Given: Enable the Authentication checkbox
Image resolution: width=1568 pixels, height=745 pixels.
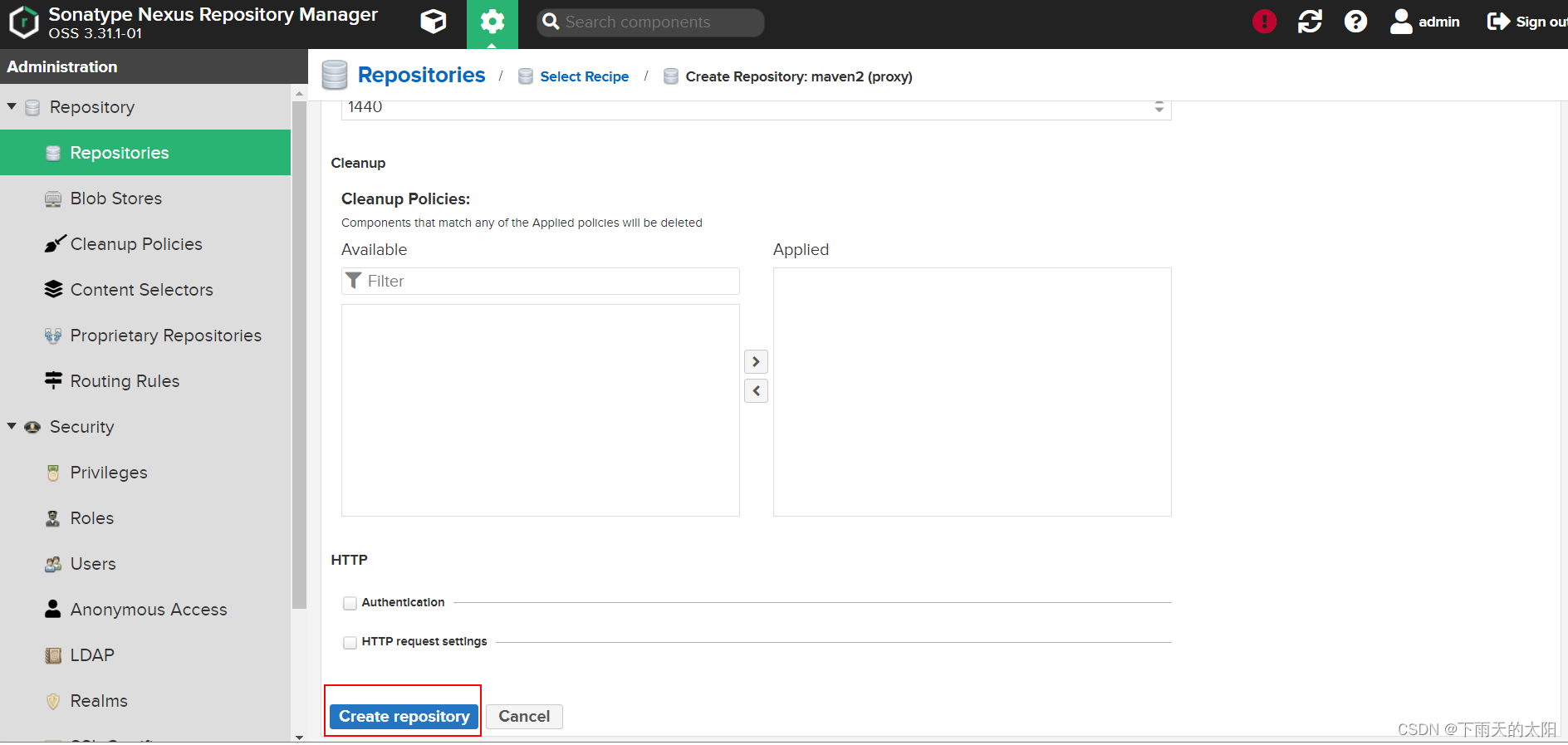Looking at the screenshot, I should (350, 603).
